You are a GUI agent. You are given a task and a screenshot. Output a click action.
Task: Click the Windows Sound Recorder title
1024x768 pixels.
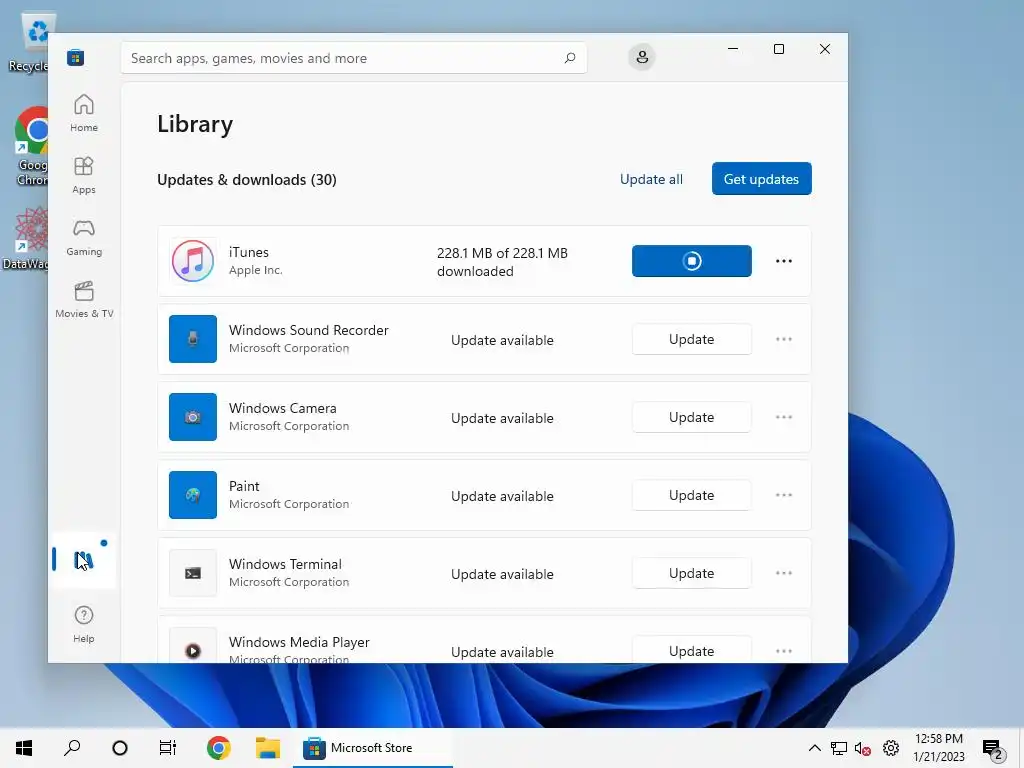tap(308, 330)
